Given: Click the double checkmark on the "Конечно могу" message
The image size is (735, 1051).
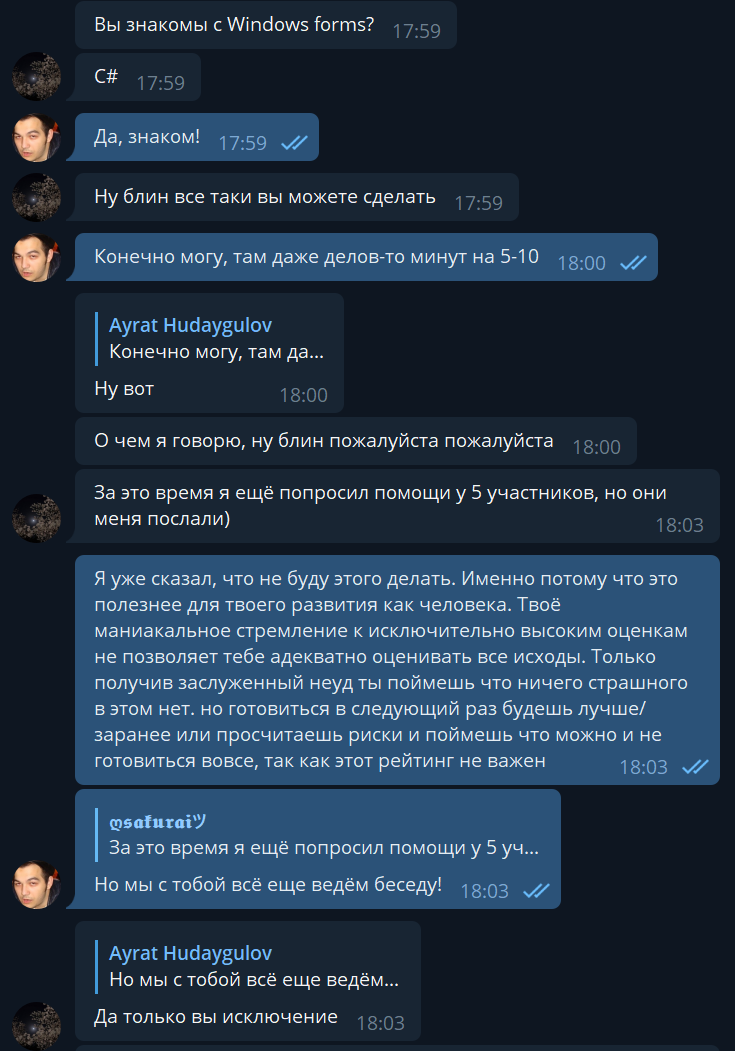Looking at the screenshot, I should 633,263.
